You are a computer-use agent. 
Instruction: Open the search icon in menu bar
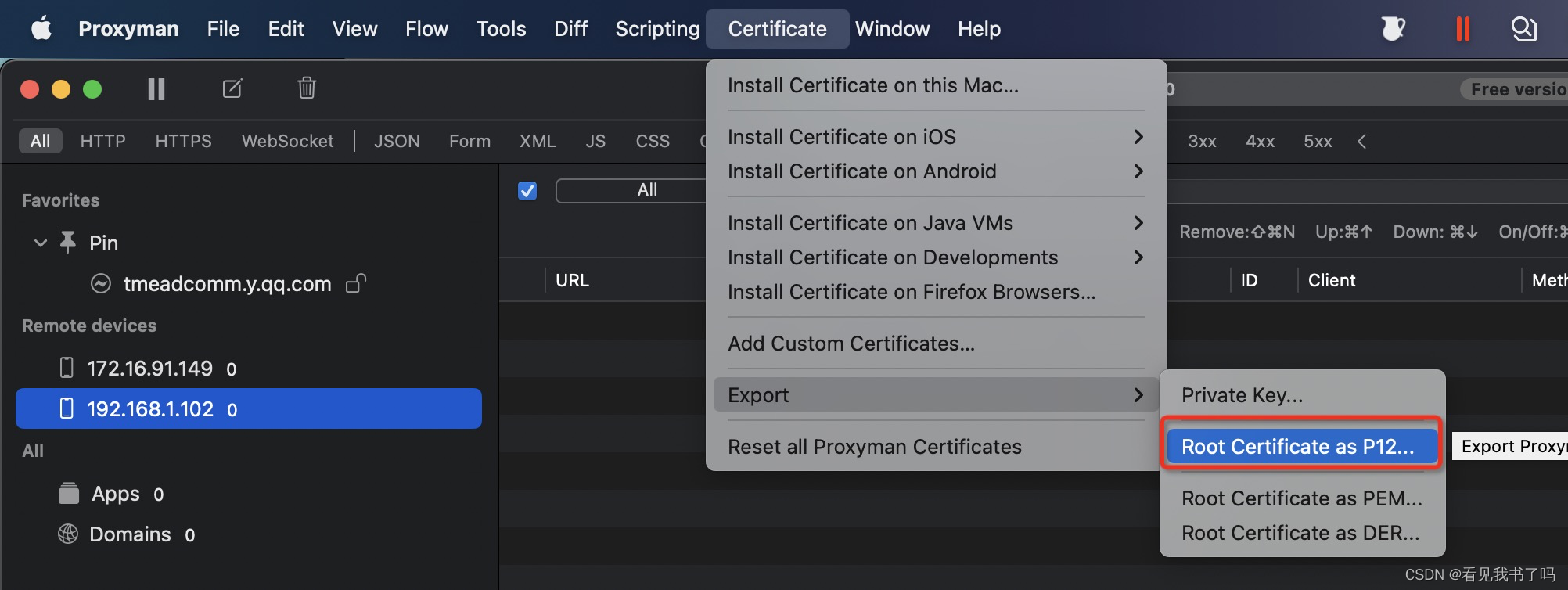point(1523,29)
